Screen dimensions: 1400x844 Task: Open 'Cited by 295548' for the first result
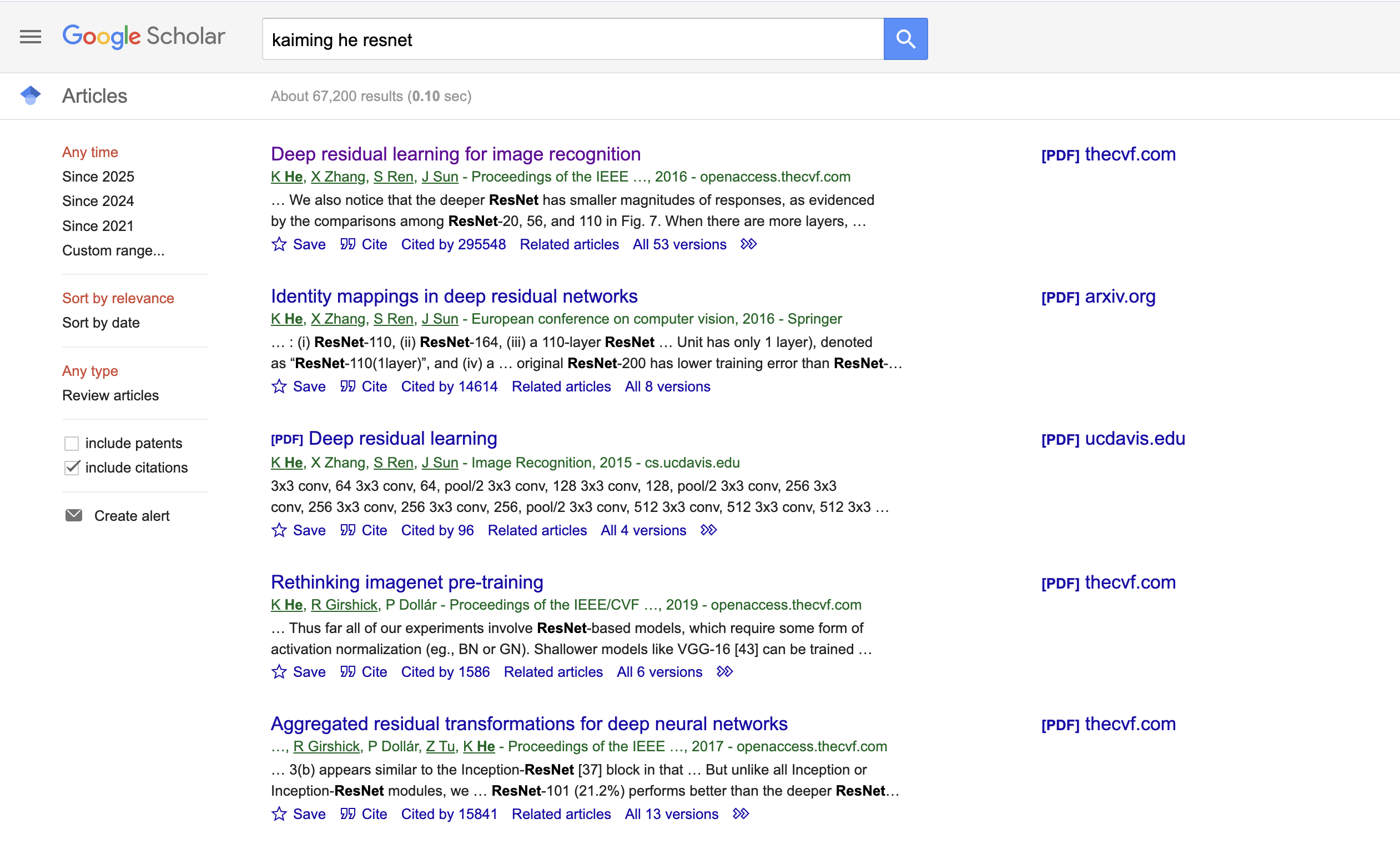click(453, 244)
